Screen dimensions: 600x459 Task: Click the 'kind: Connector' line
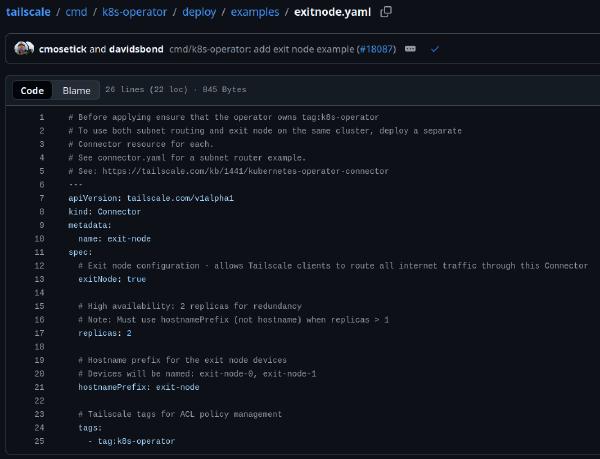(x=104, y=212)
